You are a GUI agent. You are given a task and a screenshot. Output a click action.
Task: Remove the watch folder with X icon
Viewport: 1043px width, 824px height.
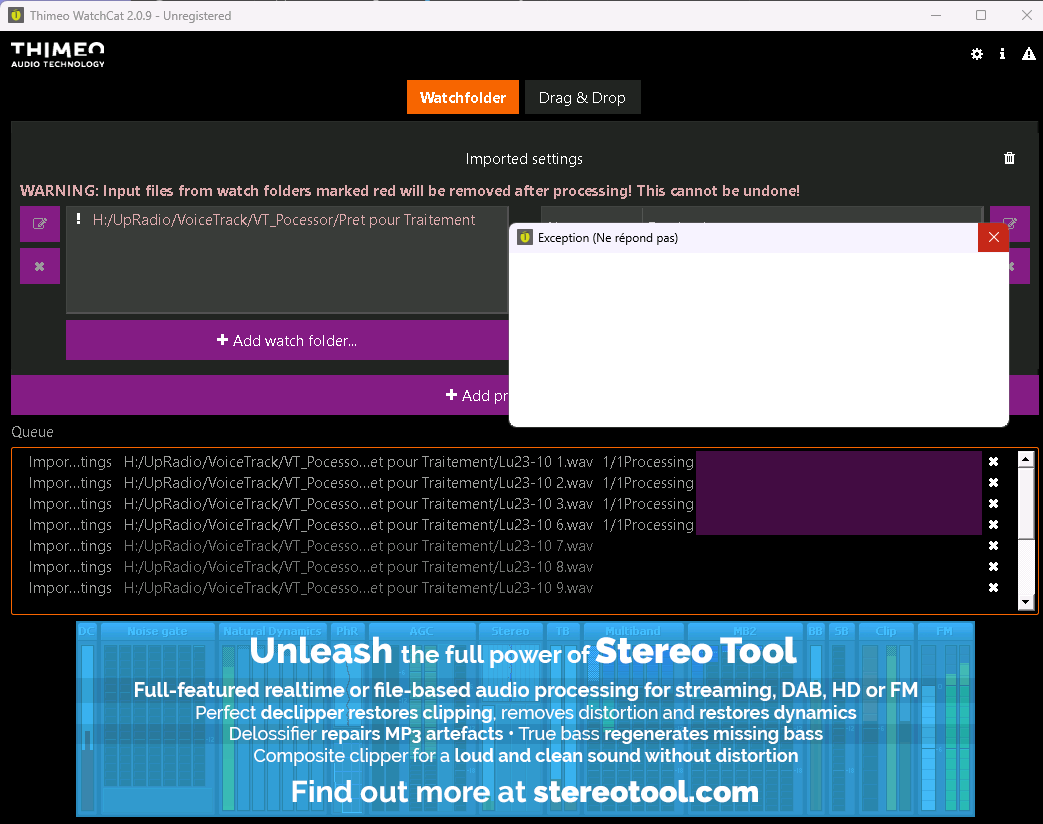point(40,266)
